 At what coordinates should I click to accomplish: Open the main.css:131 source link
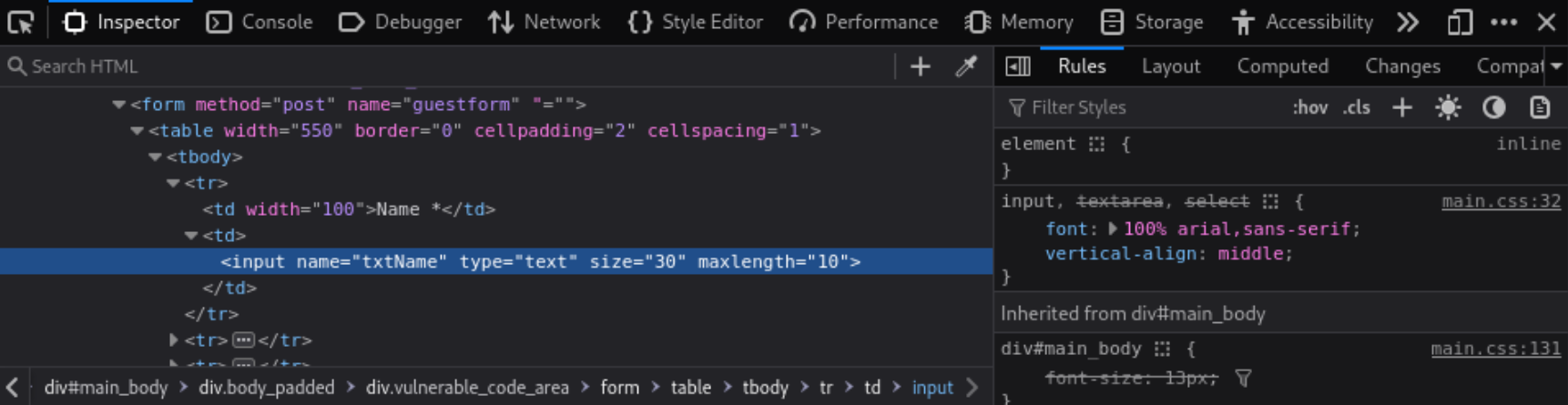click(x=1495, y=349)
